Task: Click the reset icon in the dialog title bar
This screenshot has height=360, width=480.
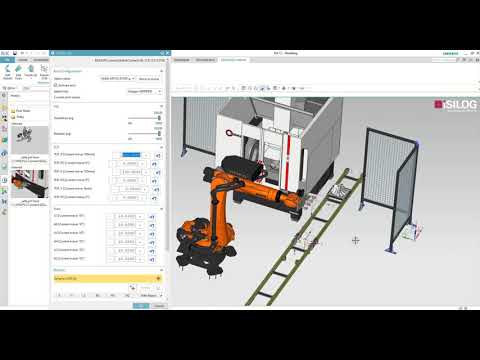Action: (x=162, y=53)
